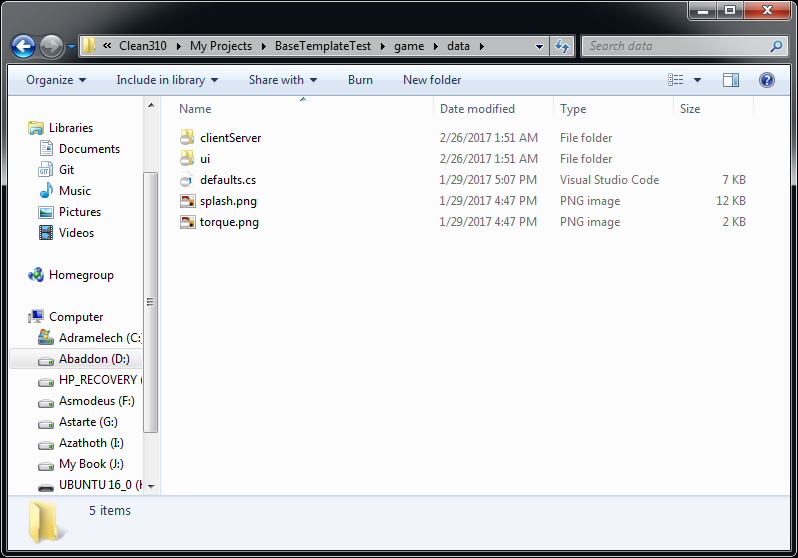Open the Git library

(x=66, y=170)
